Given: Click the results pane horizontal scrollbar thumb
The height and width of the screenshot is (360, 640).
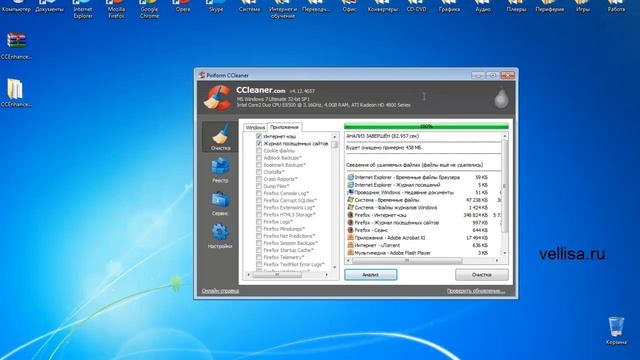Looking at the screenshot, I should [x=407, y=260].
